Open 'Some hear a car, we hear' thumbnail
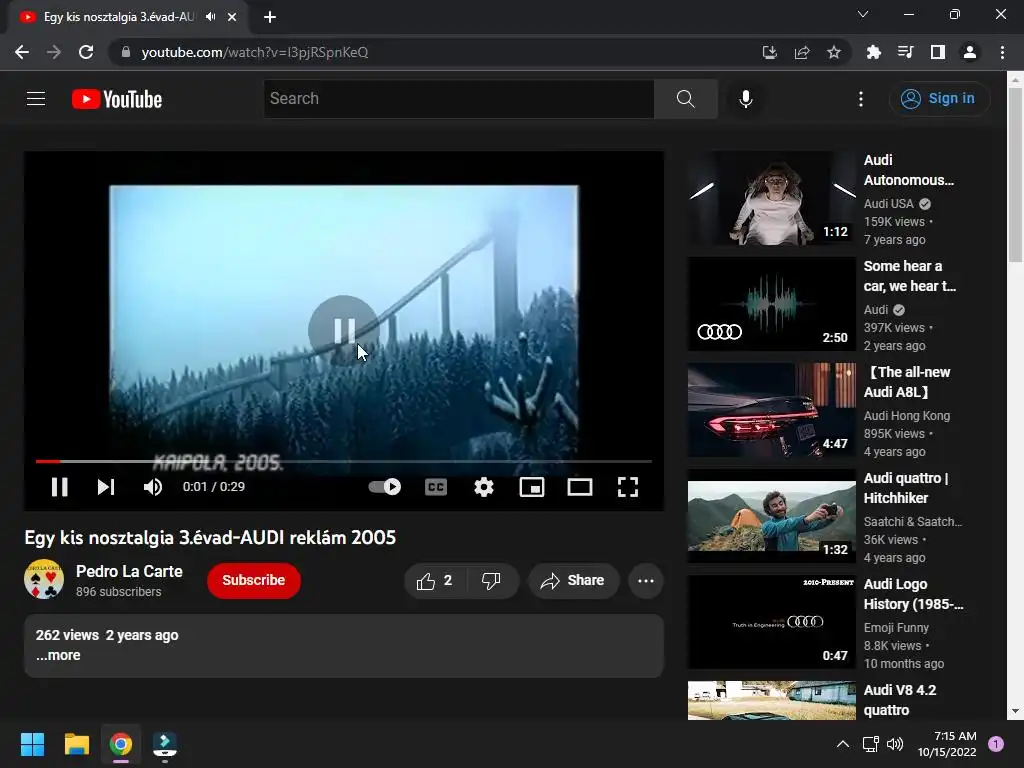This screenshot has height=768, width=1024. pyautogui.click(x=771, y=304)
